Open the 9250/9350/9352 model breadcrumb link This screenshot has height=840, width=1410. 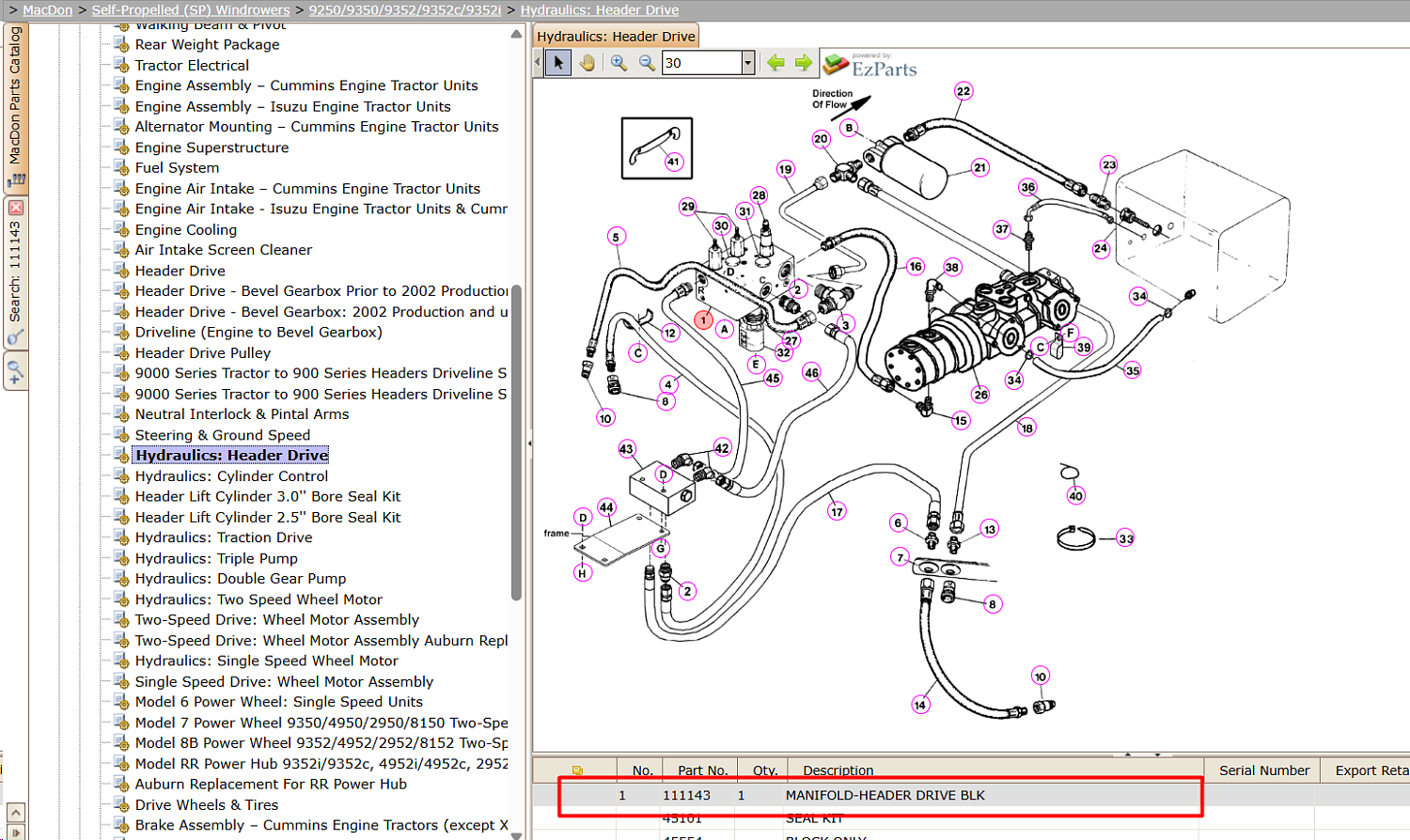(405, 10)
